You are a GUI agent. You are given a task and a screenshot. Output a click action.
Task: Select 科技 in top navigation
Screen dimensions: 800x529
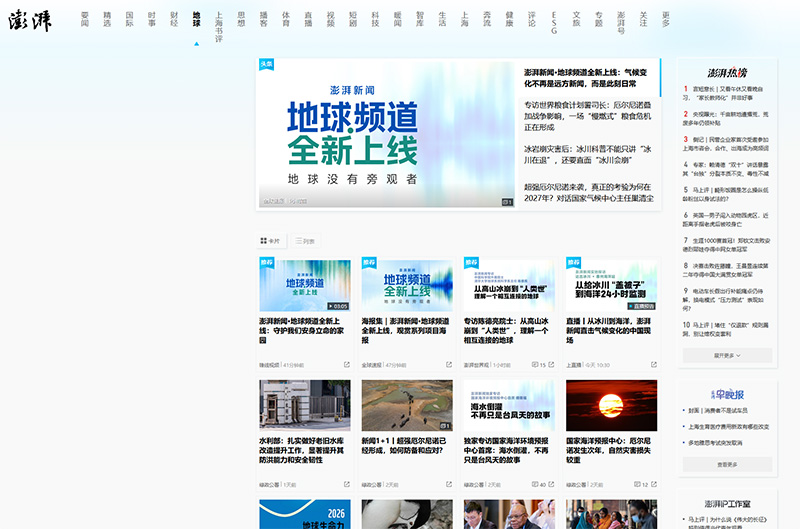[376, 19]
